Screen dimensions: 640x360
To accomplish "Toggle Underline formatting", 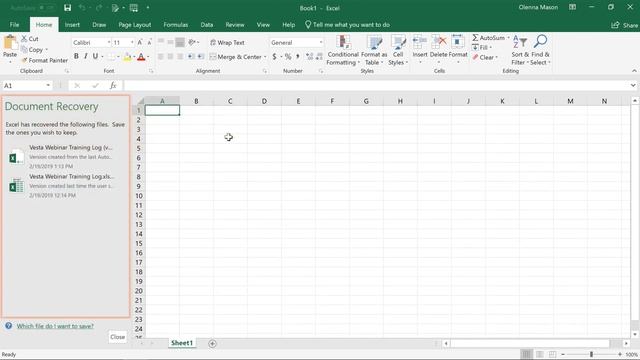I will (95, 56).
